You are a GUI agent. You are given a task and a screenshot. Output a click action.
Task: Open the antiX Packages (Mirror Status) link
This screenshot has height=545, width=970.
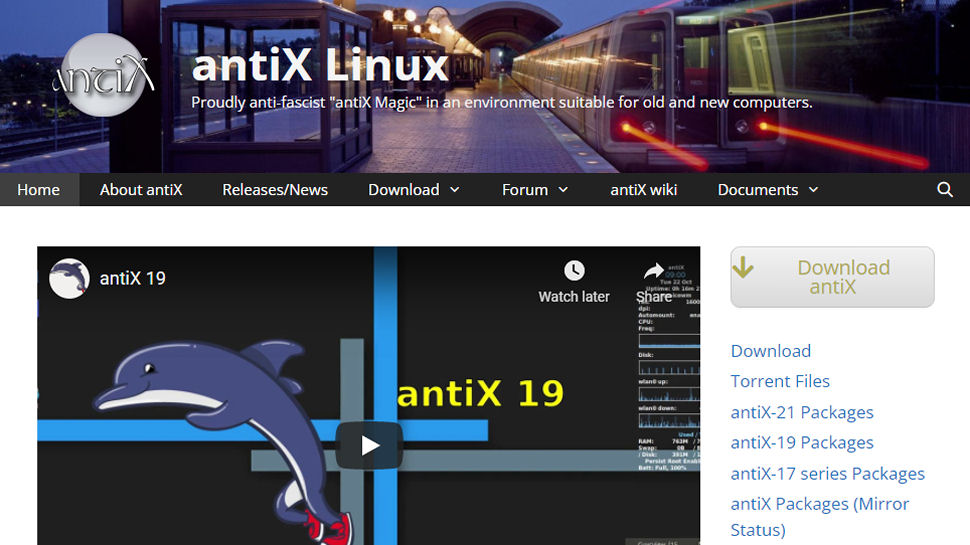820,517
